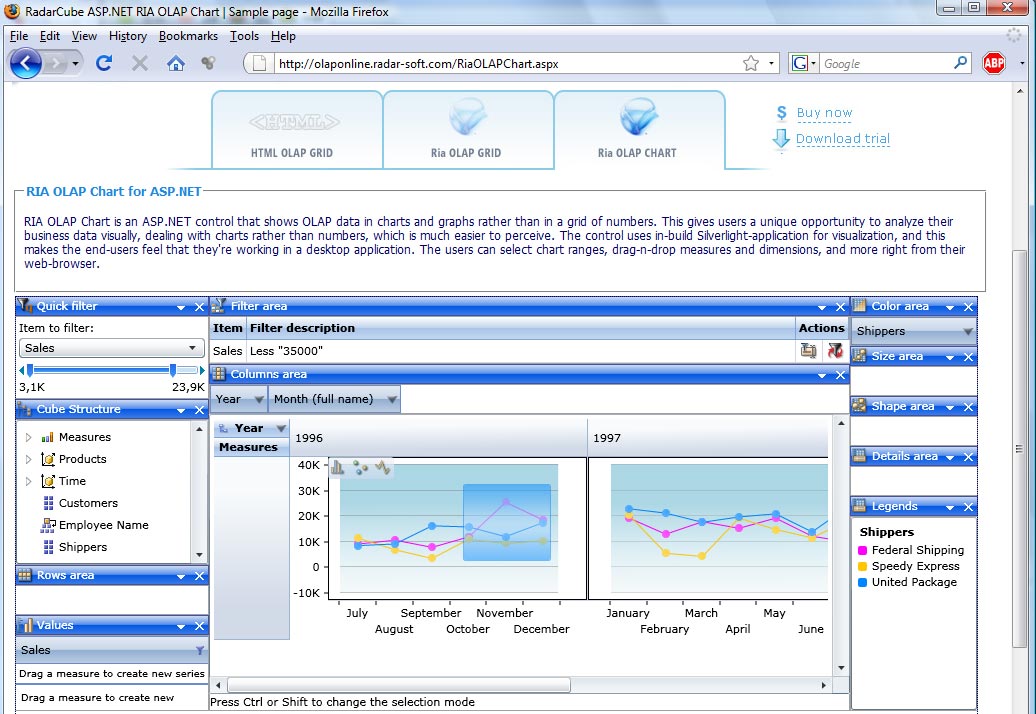Click the Time dimension icon in tree

tap(48, 481)
